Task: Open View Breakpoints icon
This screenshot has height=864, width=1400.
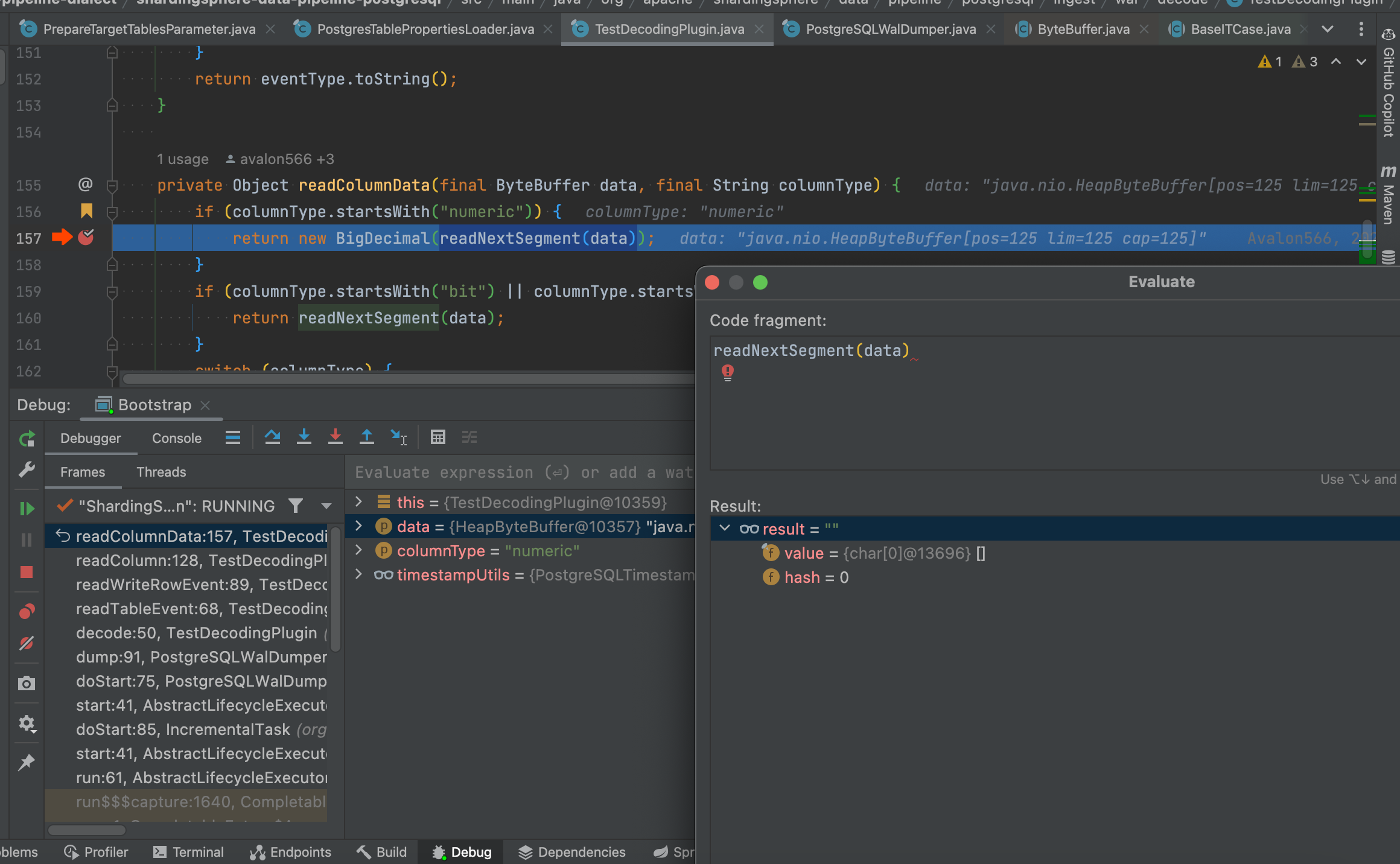Action: pos(27,612)
